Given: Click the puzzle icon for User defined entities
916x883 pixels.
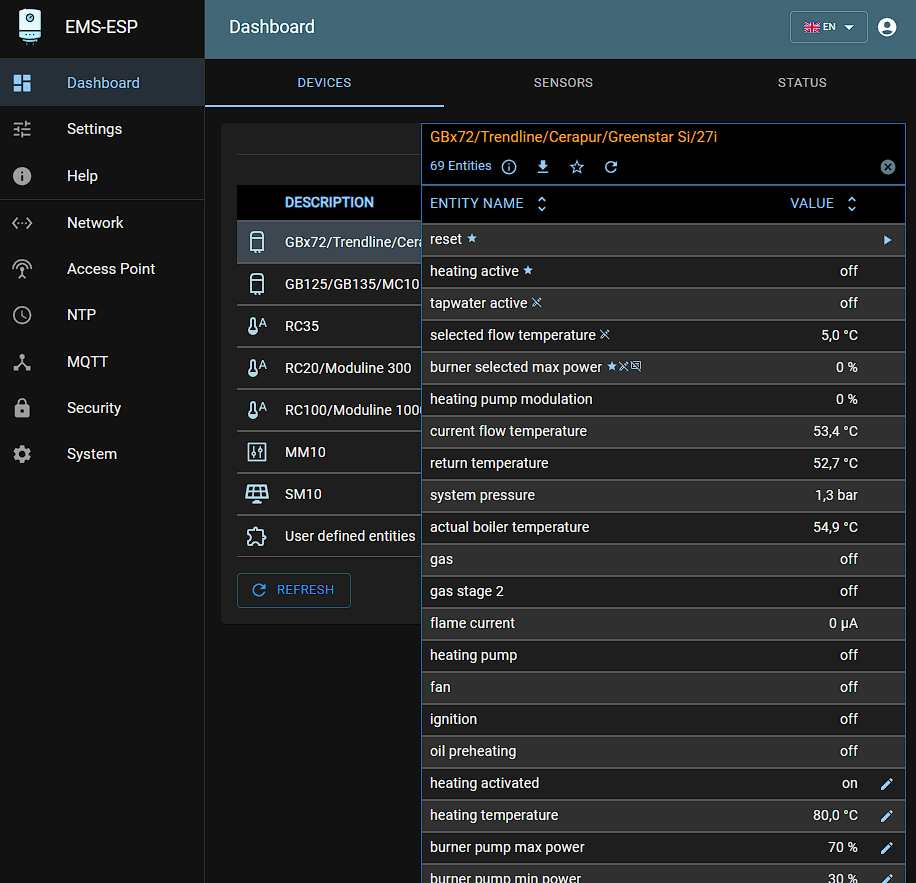Looking at the screenshot, I should pos(258,536).
